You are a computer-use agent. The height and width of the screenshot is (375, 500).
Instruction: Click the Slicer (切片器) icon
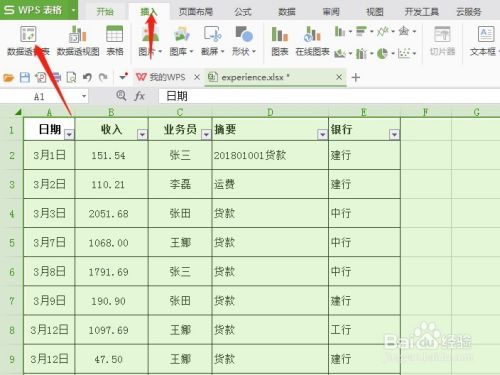[442, 34]
